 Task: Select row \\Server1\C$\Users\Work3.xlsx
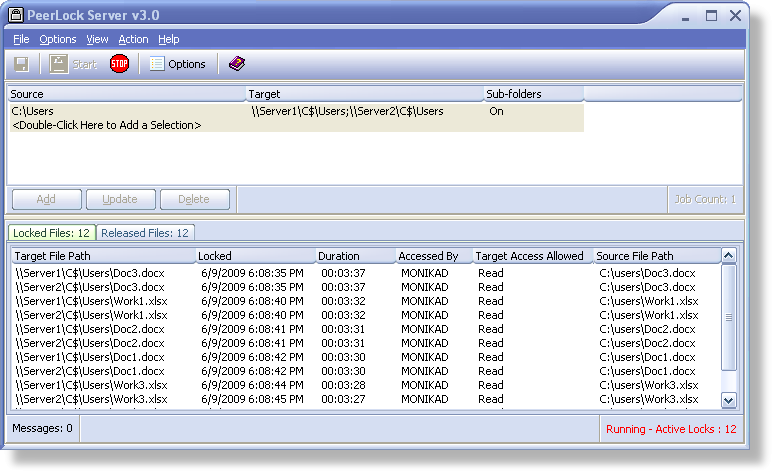point(365,385)
